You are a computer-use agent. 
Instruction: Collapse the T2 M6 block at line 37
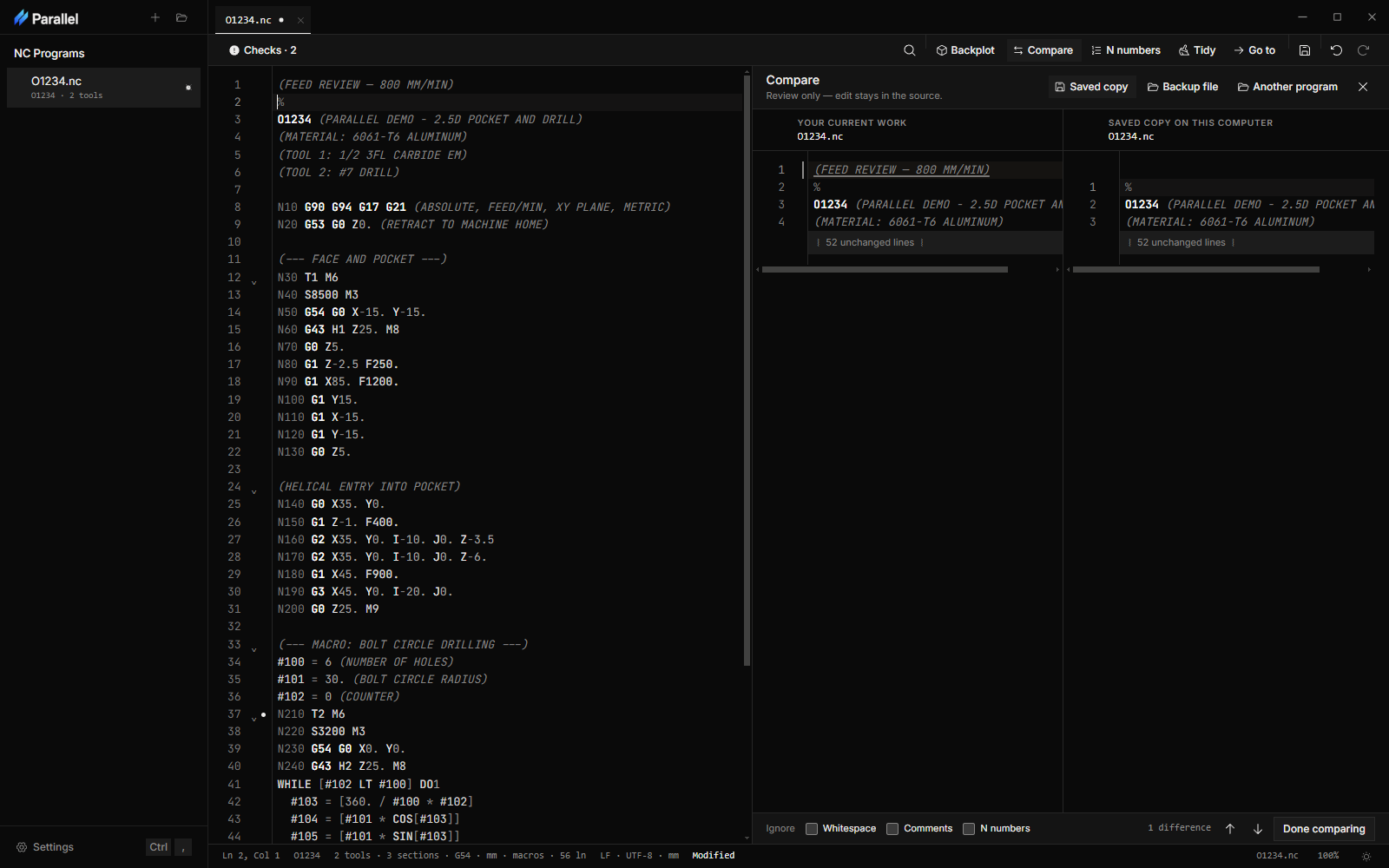(x=254, y=719)
